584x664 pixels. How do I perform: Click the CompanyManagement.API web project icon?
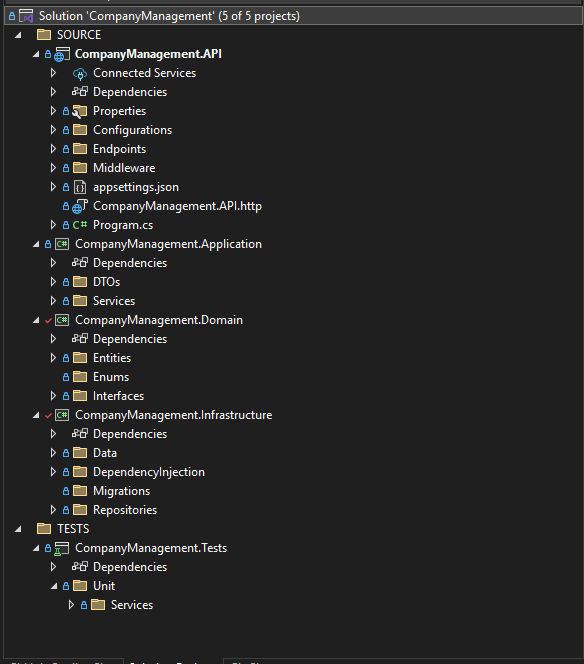click(x=62, y=54)
